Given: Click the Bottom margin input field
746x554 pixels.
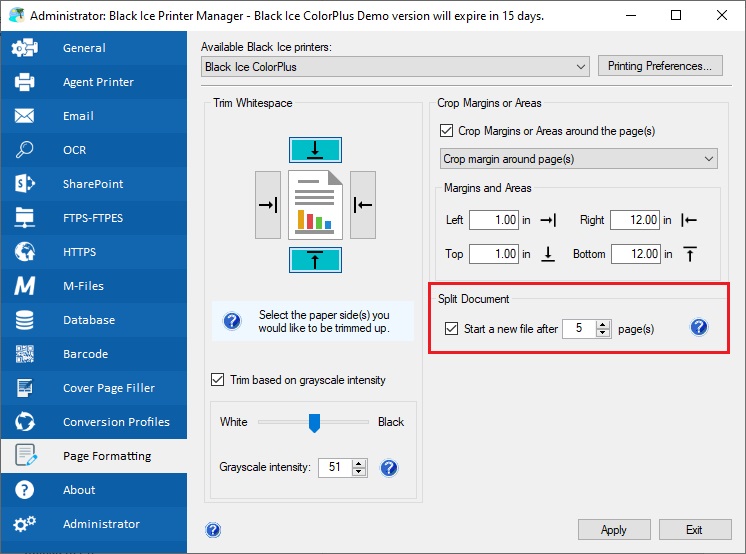Looking at the screenshot, I should point(636,254).
